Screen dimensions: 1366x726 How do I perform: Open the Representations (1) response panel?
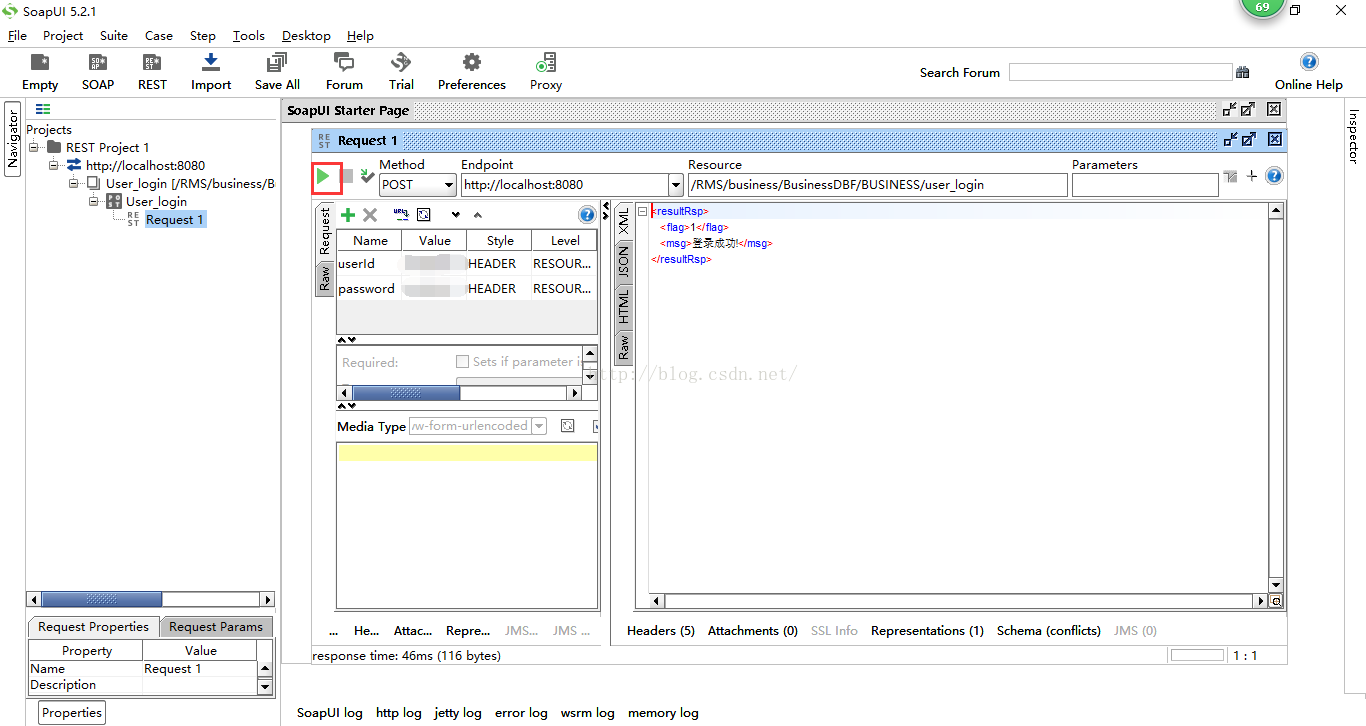click(x=927, y=631)
